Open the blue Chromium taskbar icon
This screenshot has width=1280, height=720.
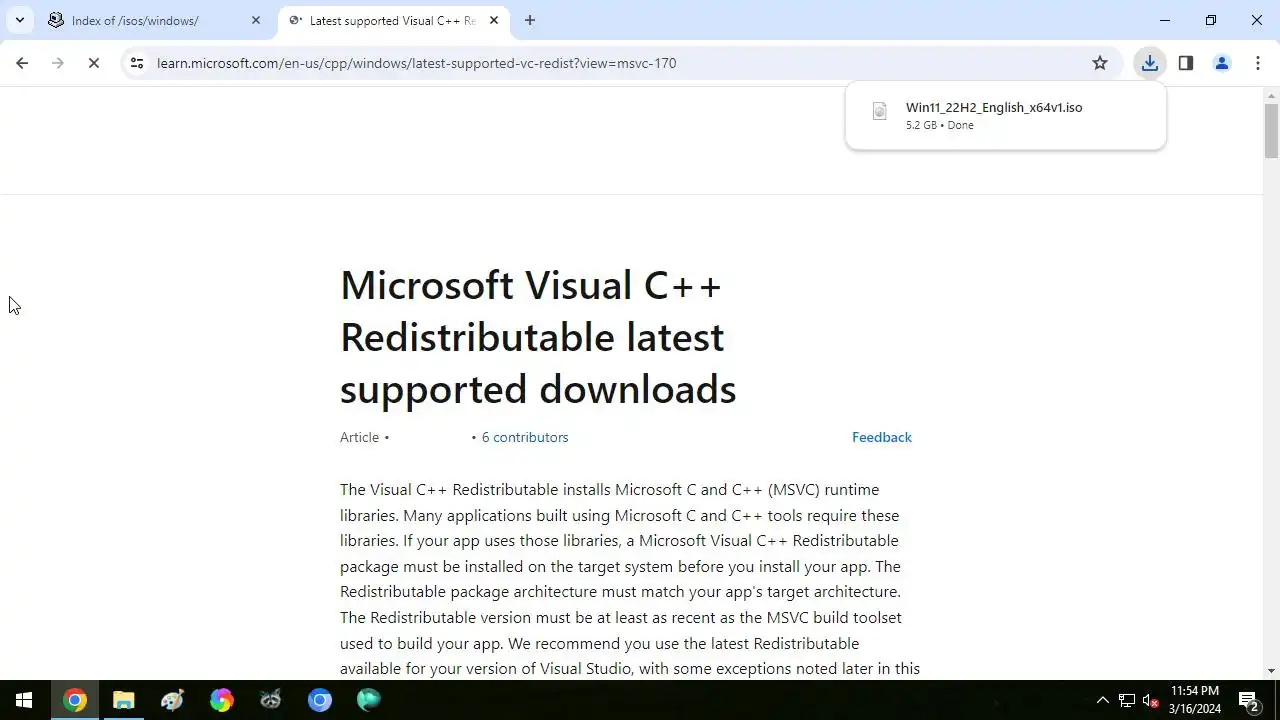(x=320, y=700)
